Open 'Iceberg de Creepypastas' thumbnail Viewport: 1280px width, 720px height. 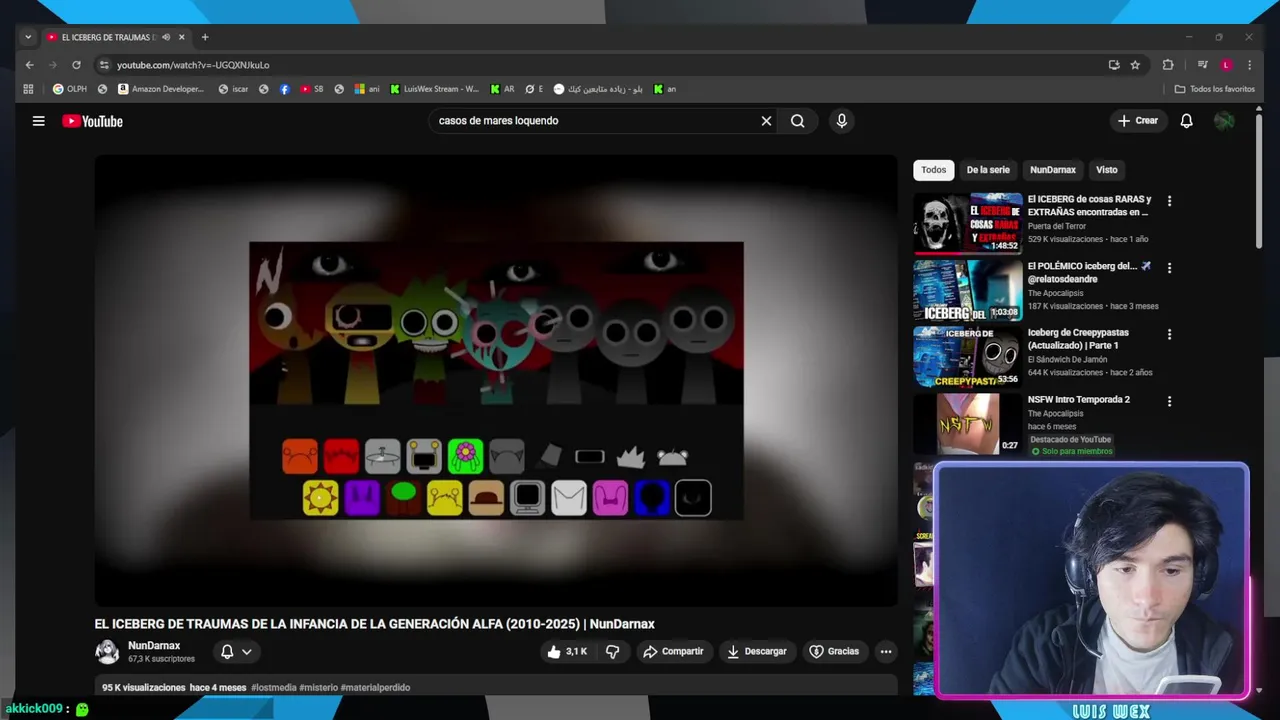click(x=968, y=357)
